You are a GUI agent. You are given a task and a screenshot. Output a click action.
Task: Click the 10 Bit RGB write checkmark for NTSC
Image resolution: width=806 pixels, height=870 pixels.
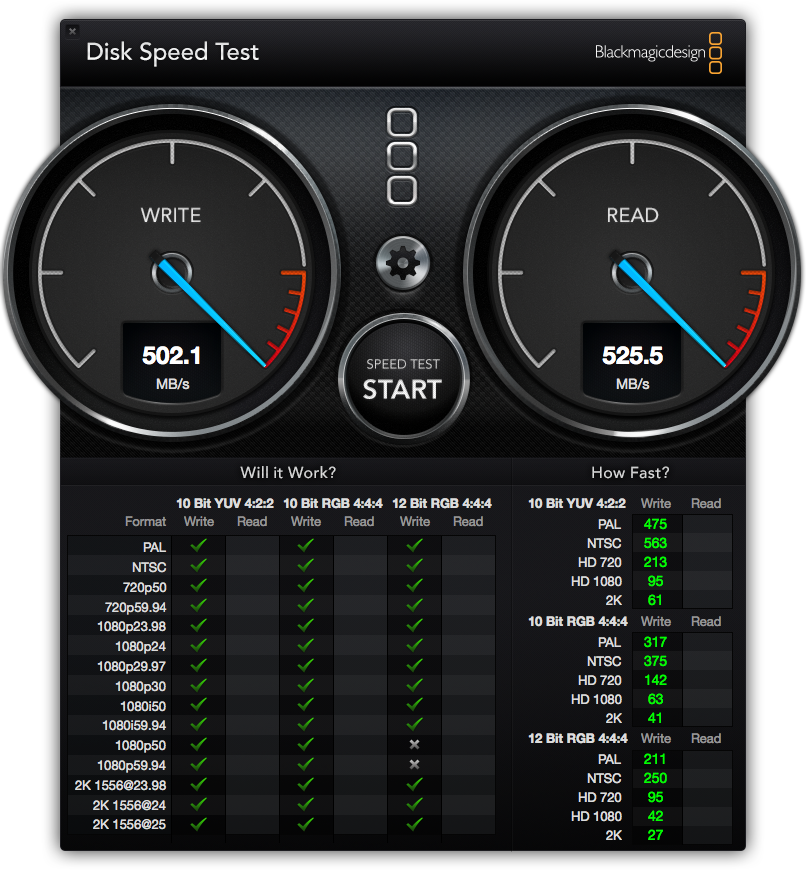(x=305, y=565)
